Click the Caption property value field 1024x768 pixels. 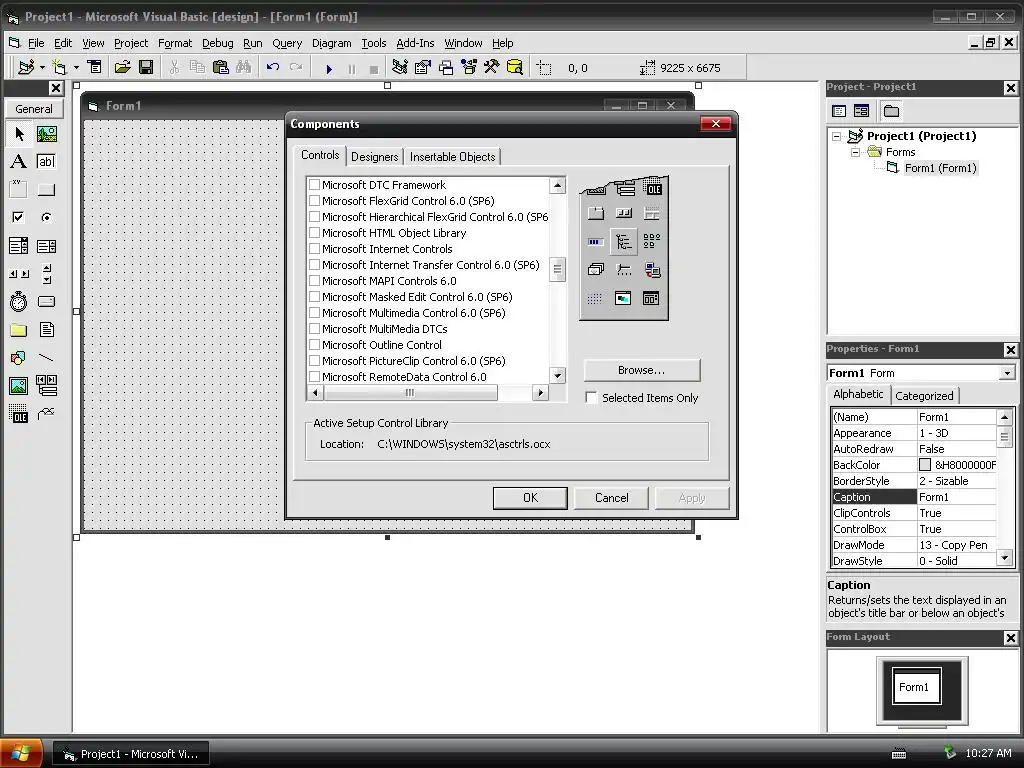point(957,497)
